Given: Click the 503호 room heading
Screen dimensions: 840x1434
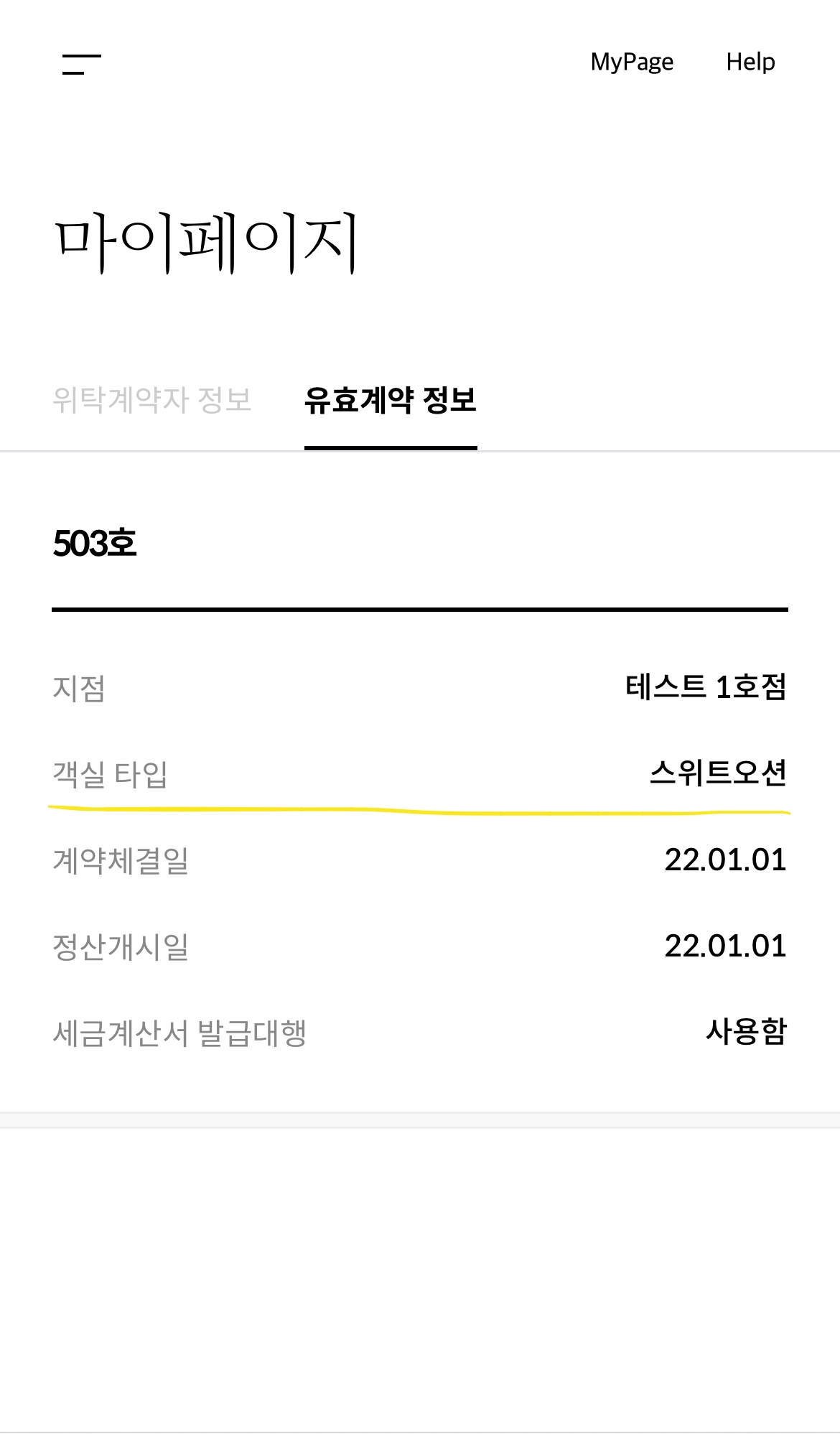Looking at the screenshot, I should (x=95, y=544).
